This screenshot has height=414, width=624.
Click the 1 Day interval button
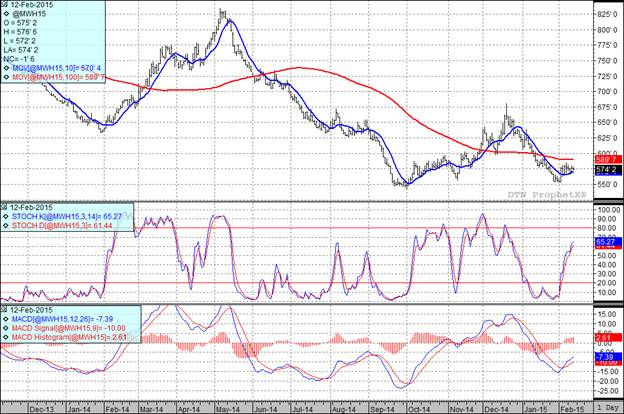pyautogui.click(x=608, y=408)
